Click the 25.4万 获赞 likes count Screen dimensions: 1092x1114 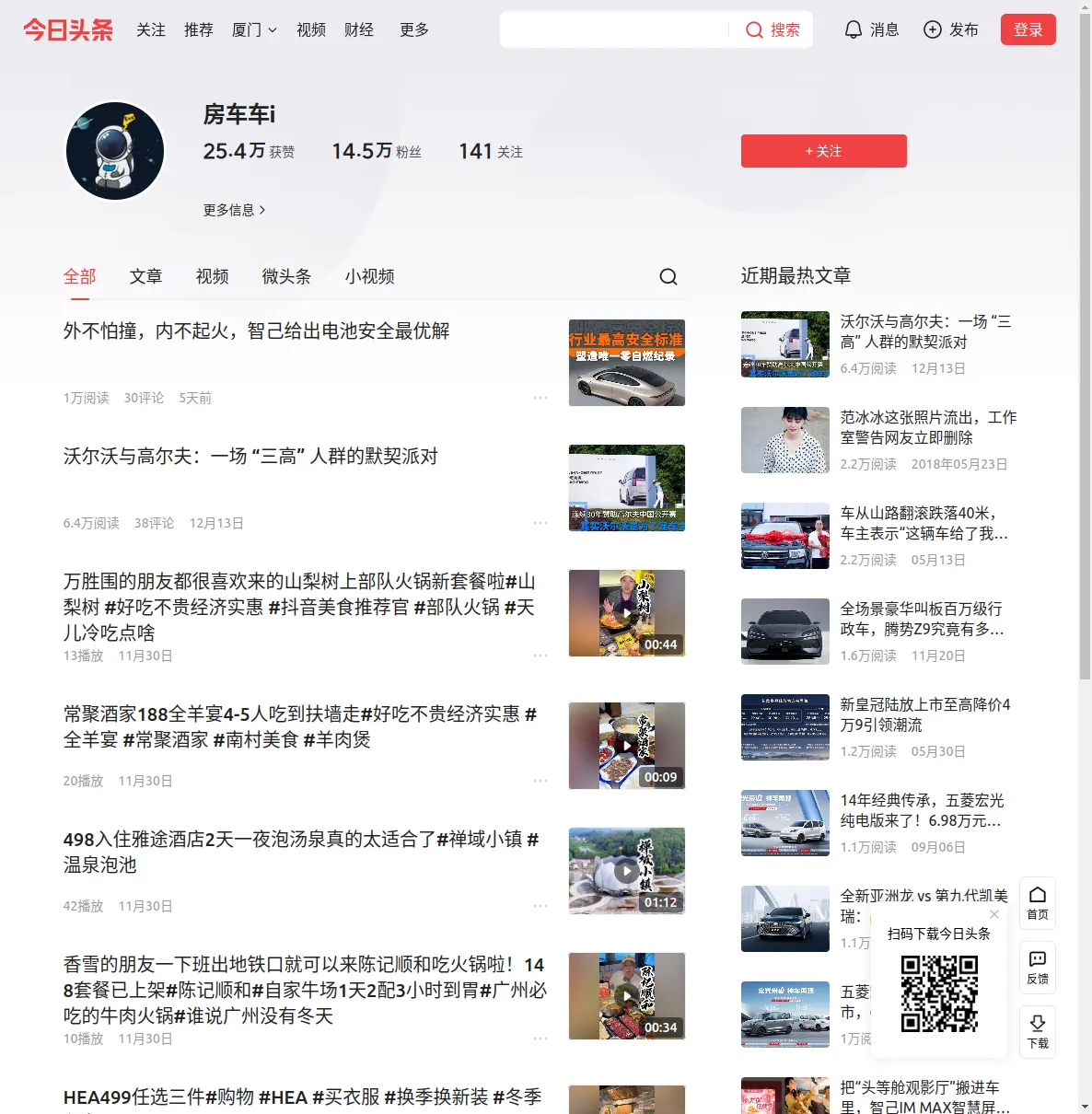(x=250, y=151)
